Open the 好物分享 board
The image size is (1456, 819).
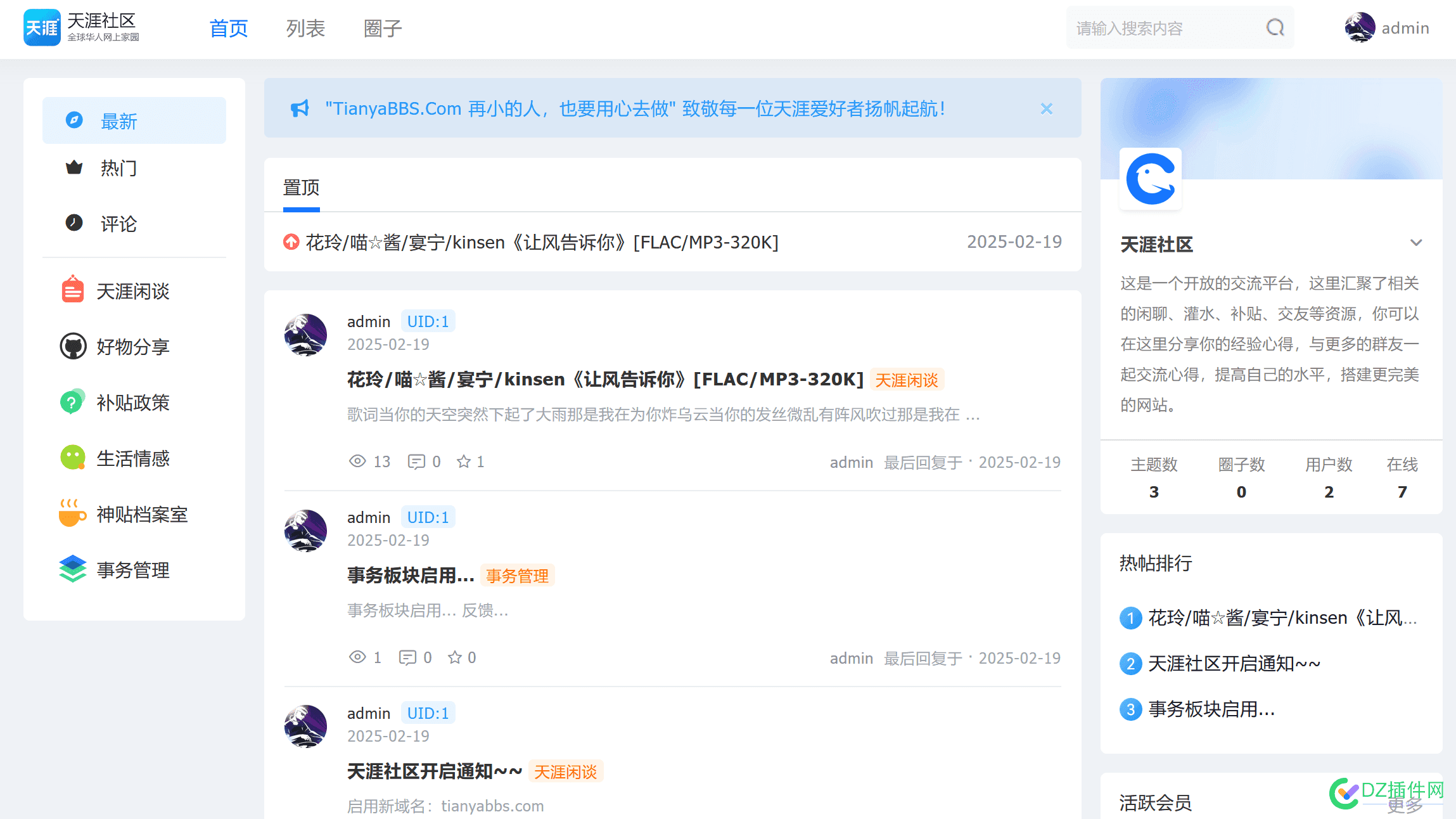pyautogui.click(x=133, y=347)
